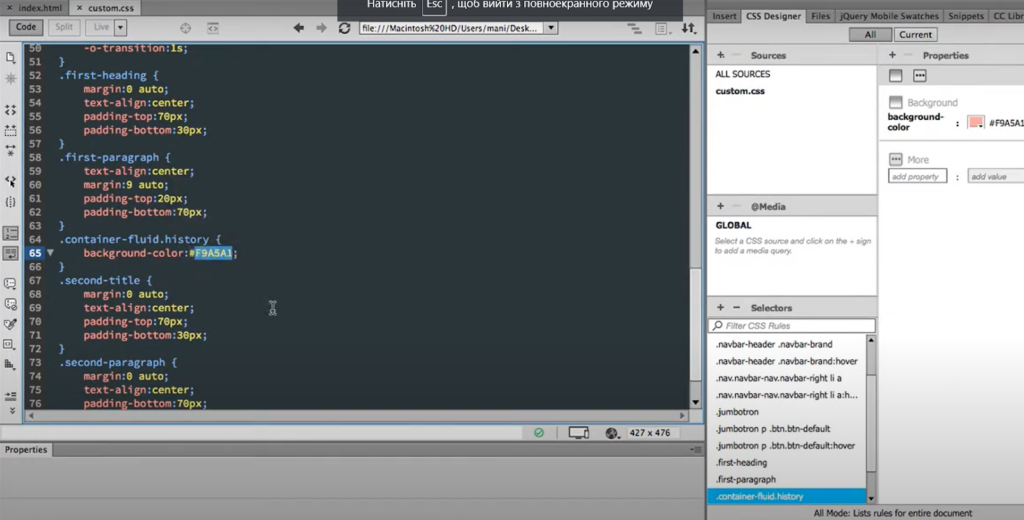The image size is (1024, 520).
Task: Open the index.html document tab
Action: click(40, 7)
